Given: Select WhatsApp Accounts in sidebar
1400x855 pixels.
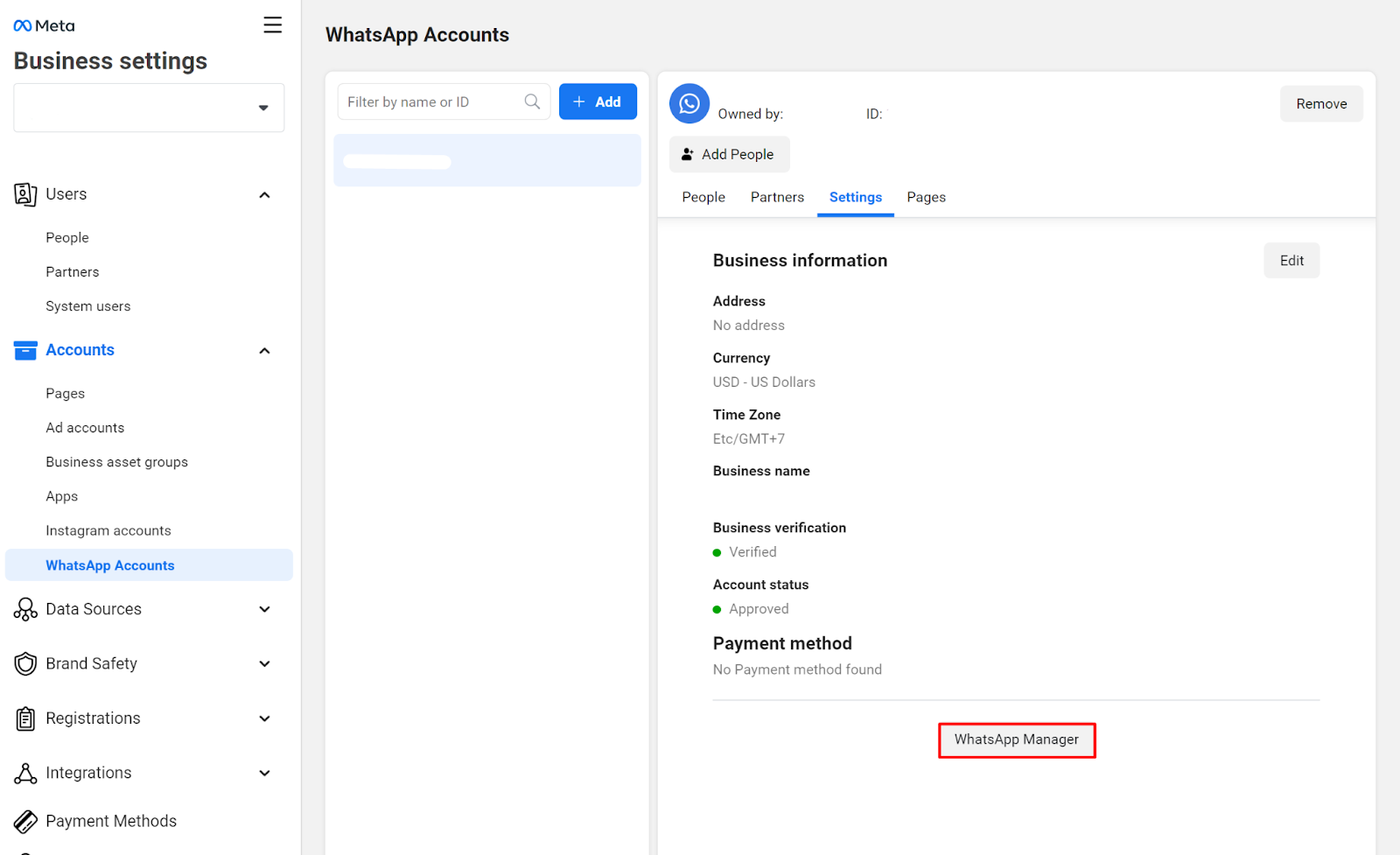Looking at the screenshot, I should 149,564.
